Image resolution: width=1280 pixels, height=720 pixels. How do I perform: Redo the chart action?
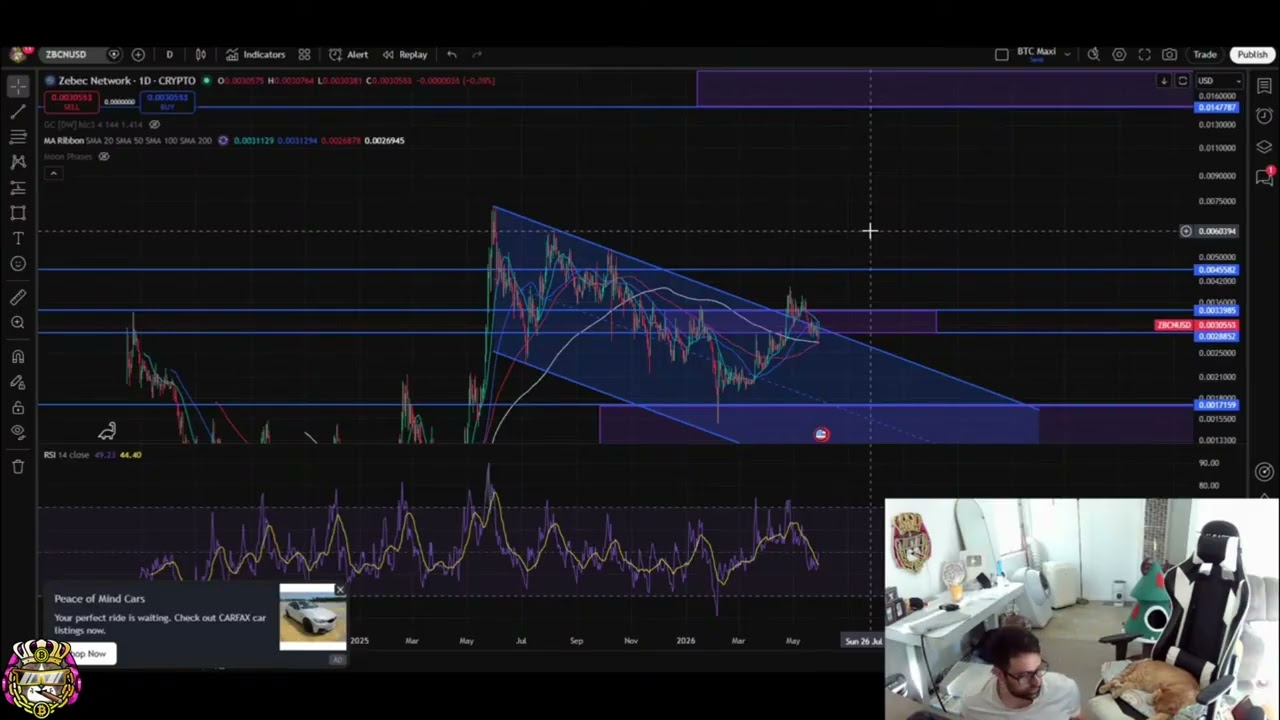[477, 54]
